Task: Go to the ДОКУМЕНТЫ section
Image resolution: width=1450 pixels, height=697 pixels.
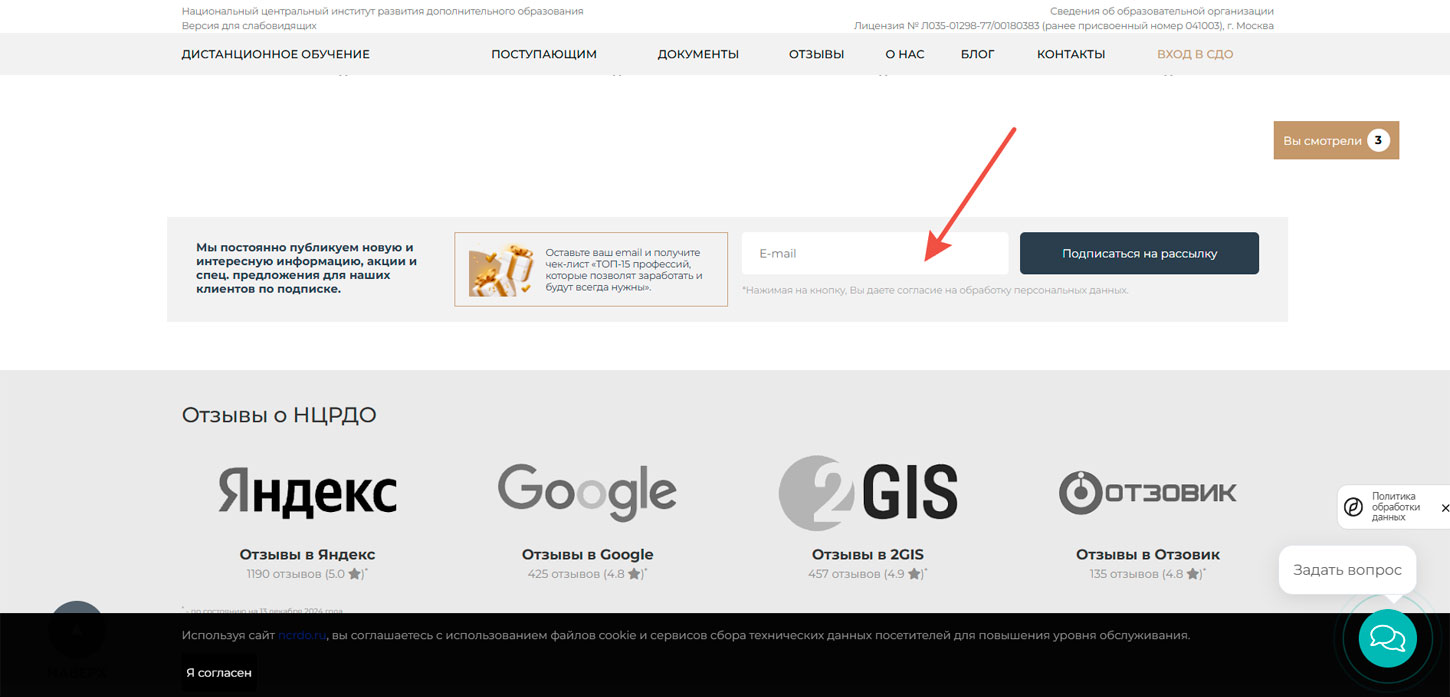Action: pyautogui.click(x=698, y=54)
